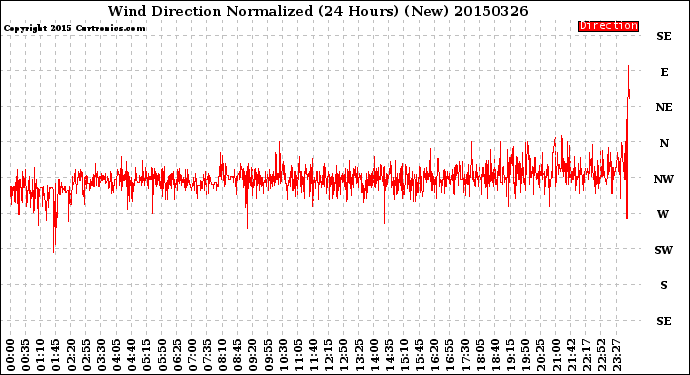Select the E direction axis label
690x375 pixels.
664,72
